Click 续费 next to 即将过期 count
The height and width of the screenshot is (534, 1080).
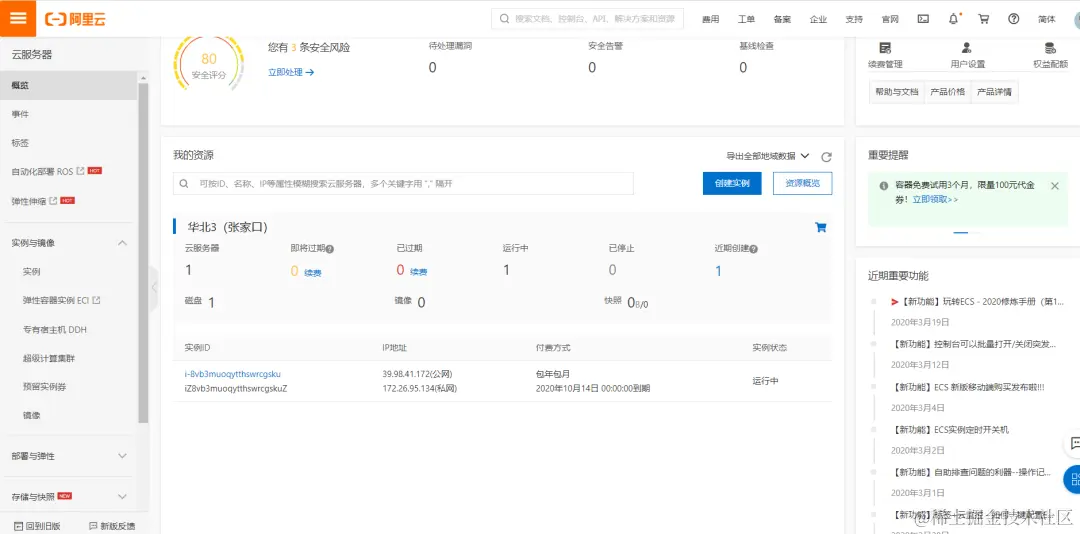(x=313, y=272)
